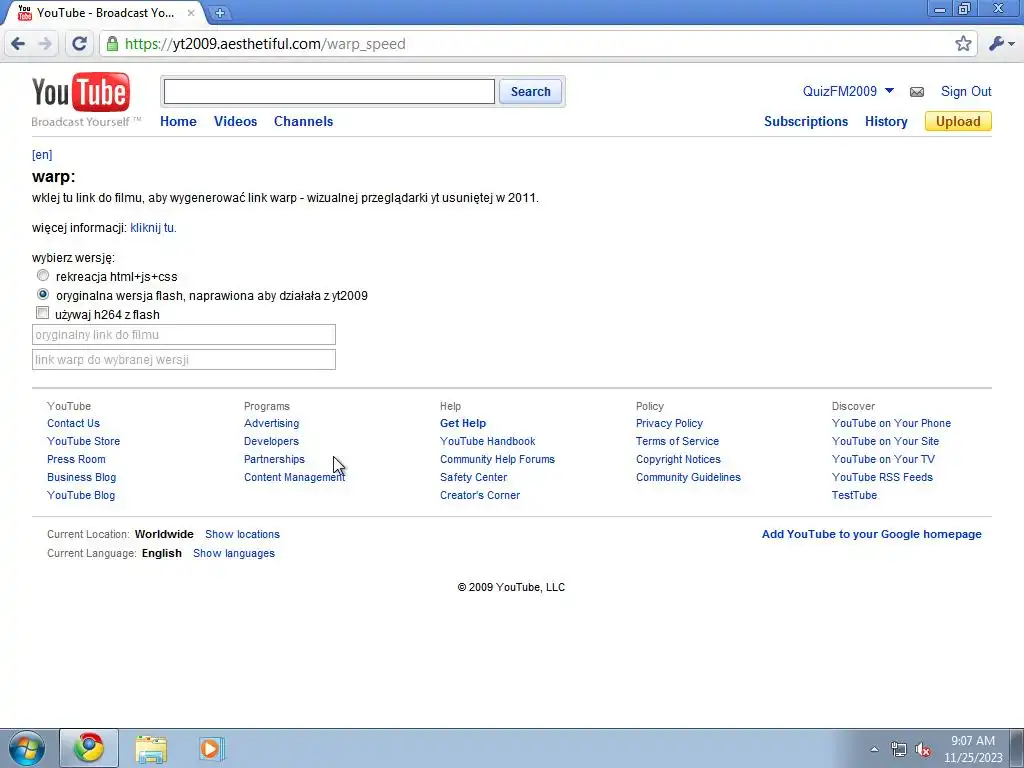Expand the QuizFM2009 account dropdown arrow
This screenshot has width=1024, height=768.
[x=889, y=91]
